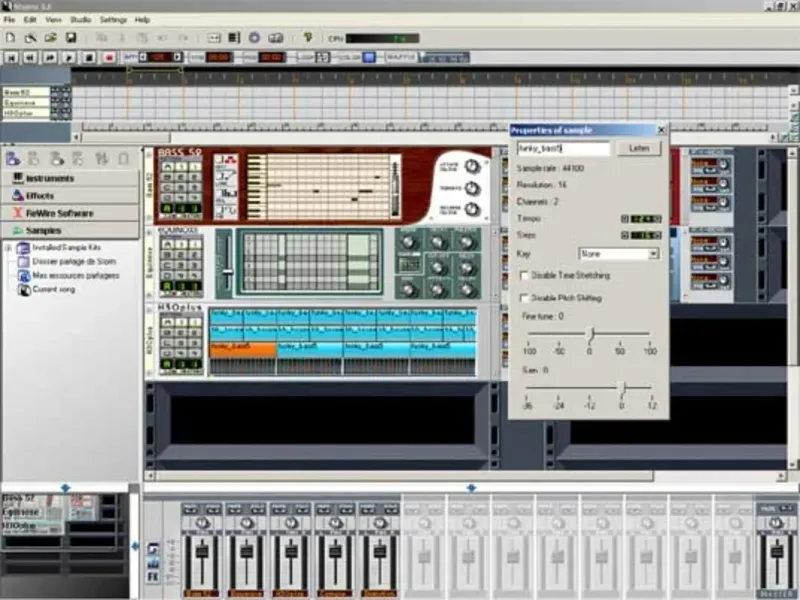
Task: Toggle the blue Color button in transport bar
Action: click(x=368, y=57)
